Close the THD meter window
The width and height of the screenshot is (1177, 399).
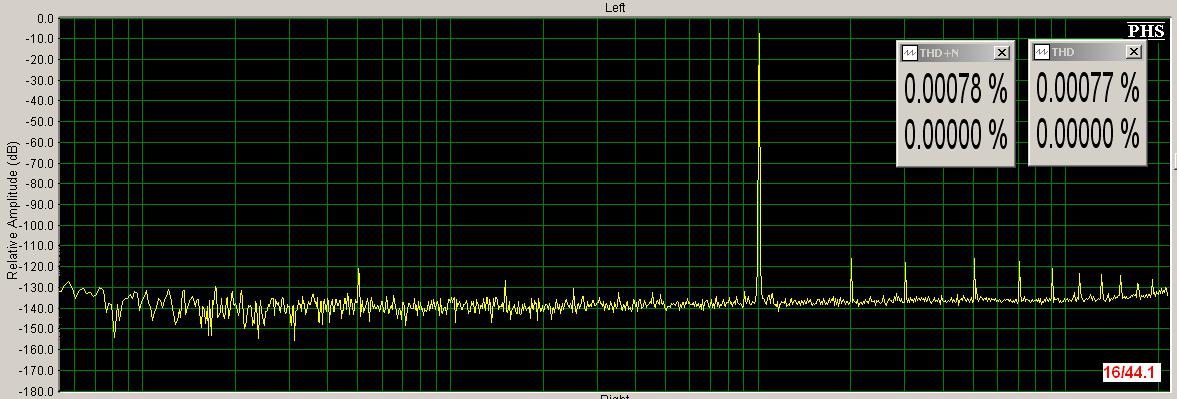coord(1133,52)
